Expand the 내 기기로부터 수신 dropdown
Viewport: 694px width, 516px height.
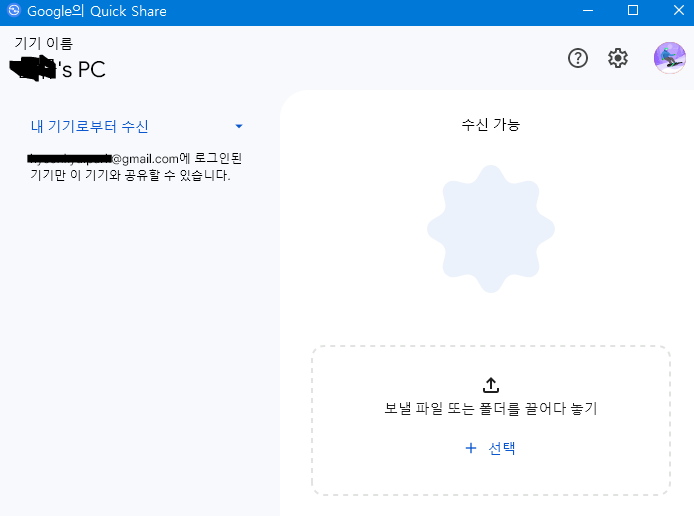(x=137, y=127)
